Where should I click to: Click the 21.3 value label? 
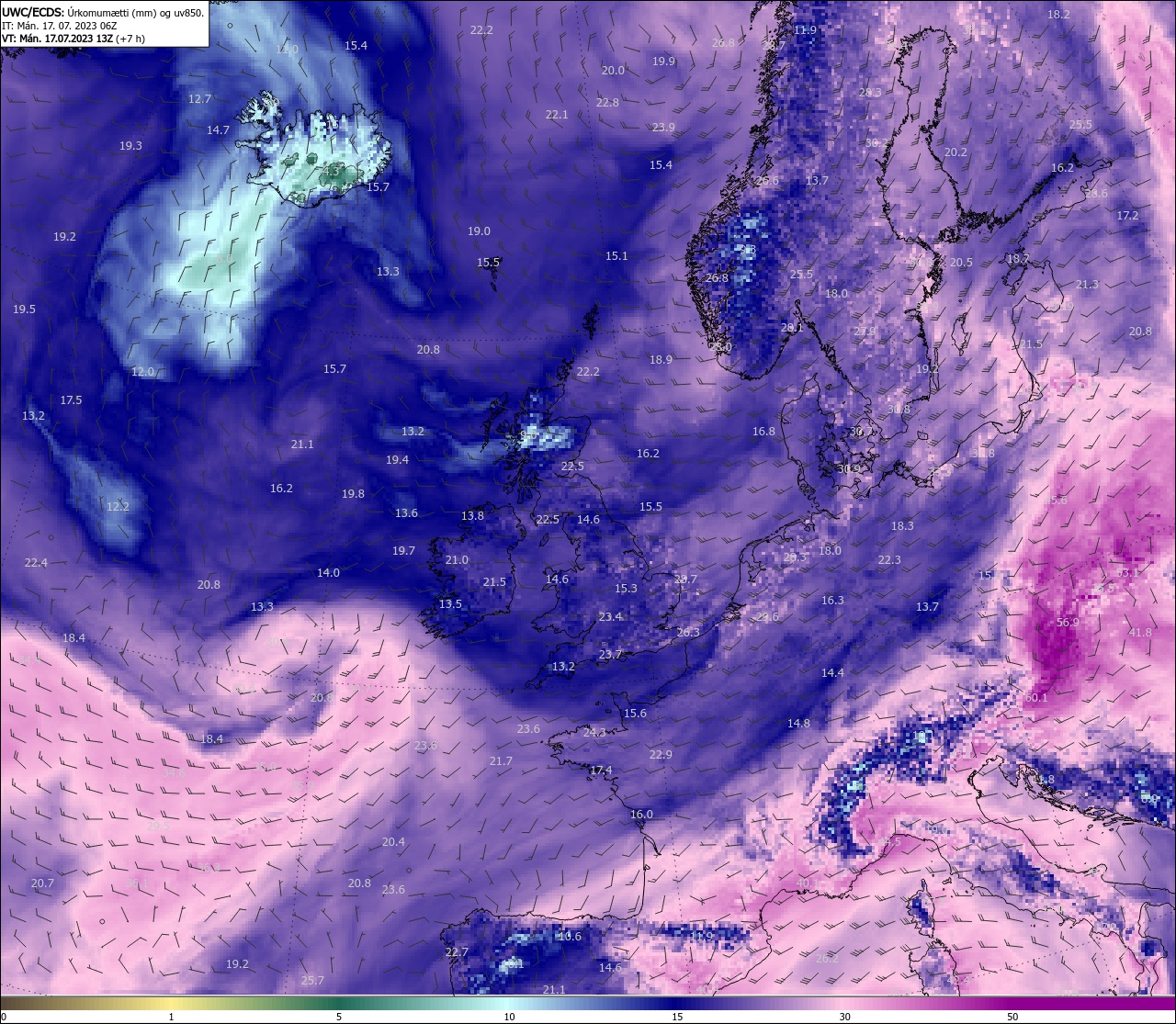1087,285
